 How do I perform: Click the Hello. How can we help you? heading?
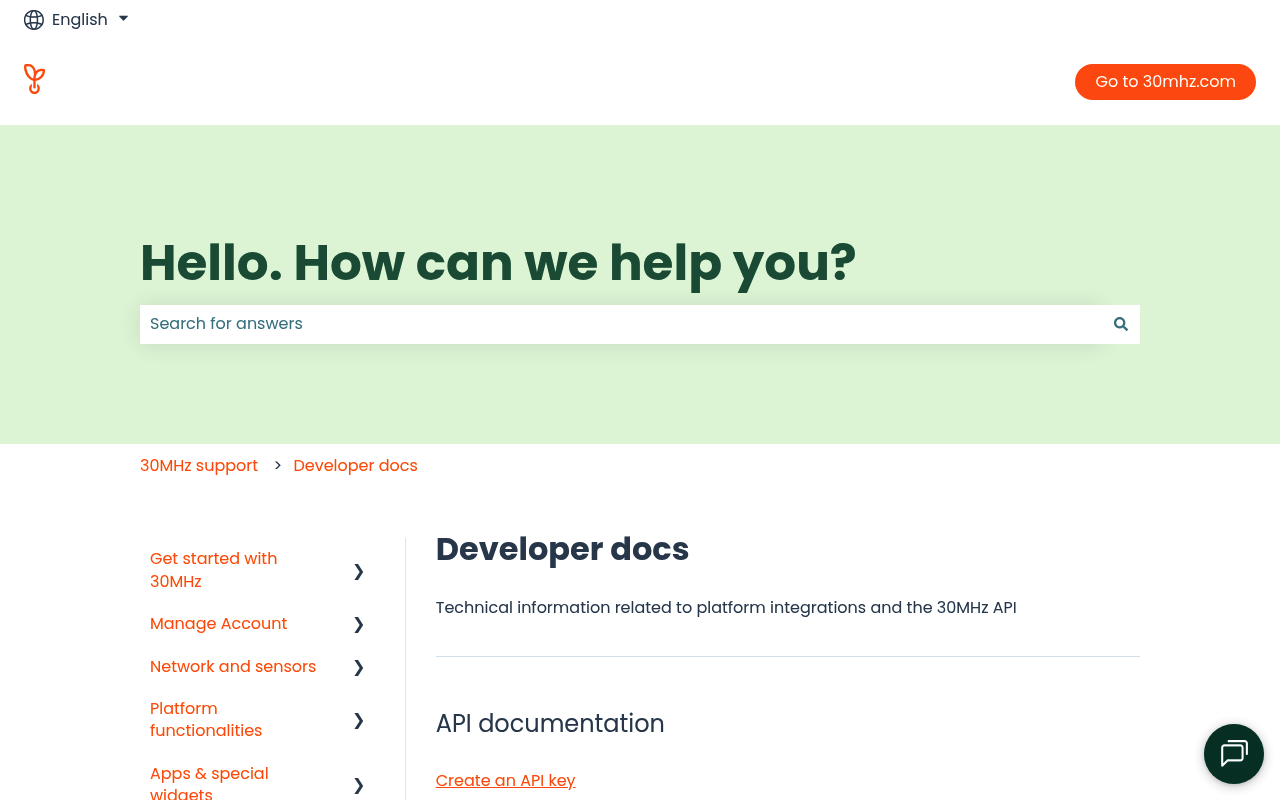(498, 263)
